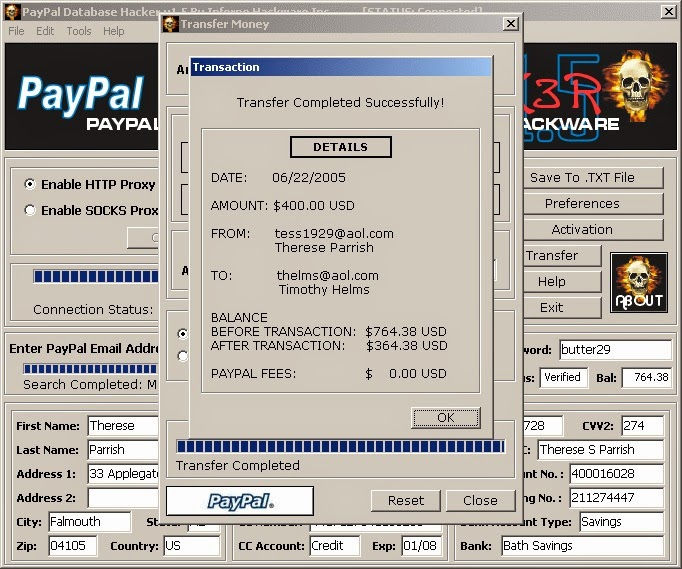Click the Address 1 input field
The image size is (682, 569).
[x=124, y=473]
